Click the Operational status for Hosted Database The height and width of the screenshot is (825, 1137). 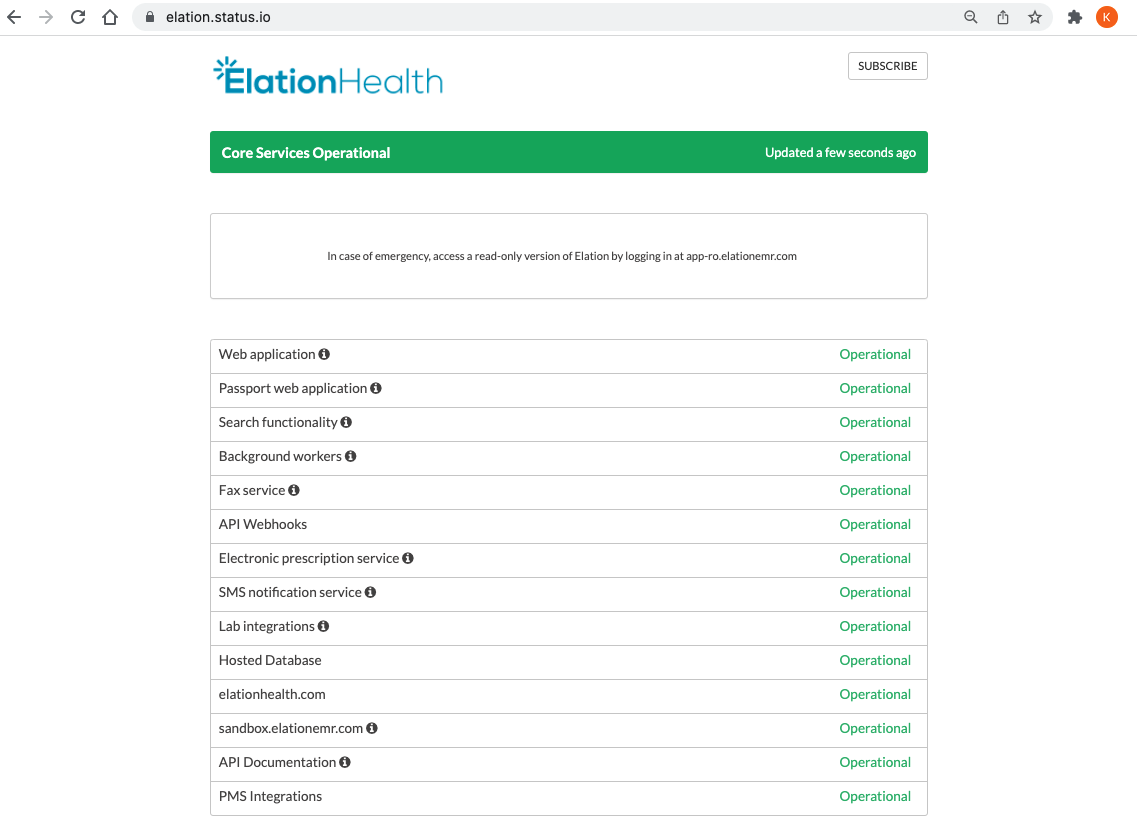click(x=874, y=660)
